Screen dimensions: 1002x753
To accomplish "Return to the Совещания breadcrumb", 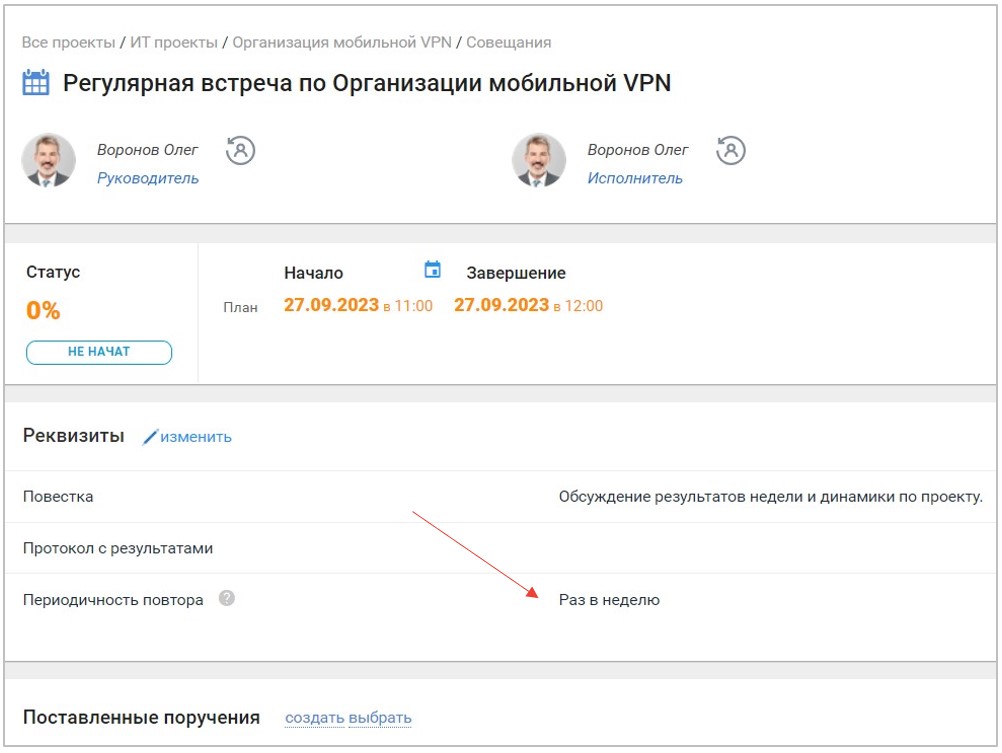I will point(508,43).
